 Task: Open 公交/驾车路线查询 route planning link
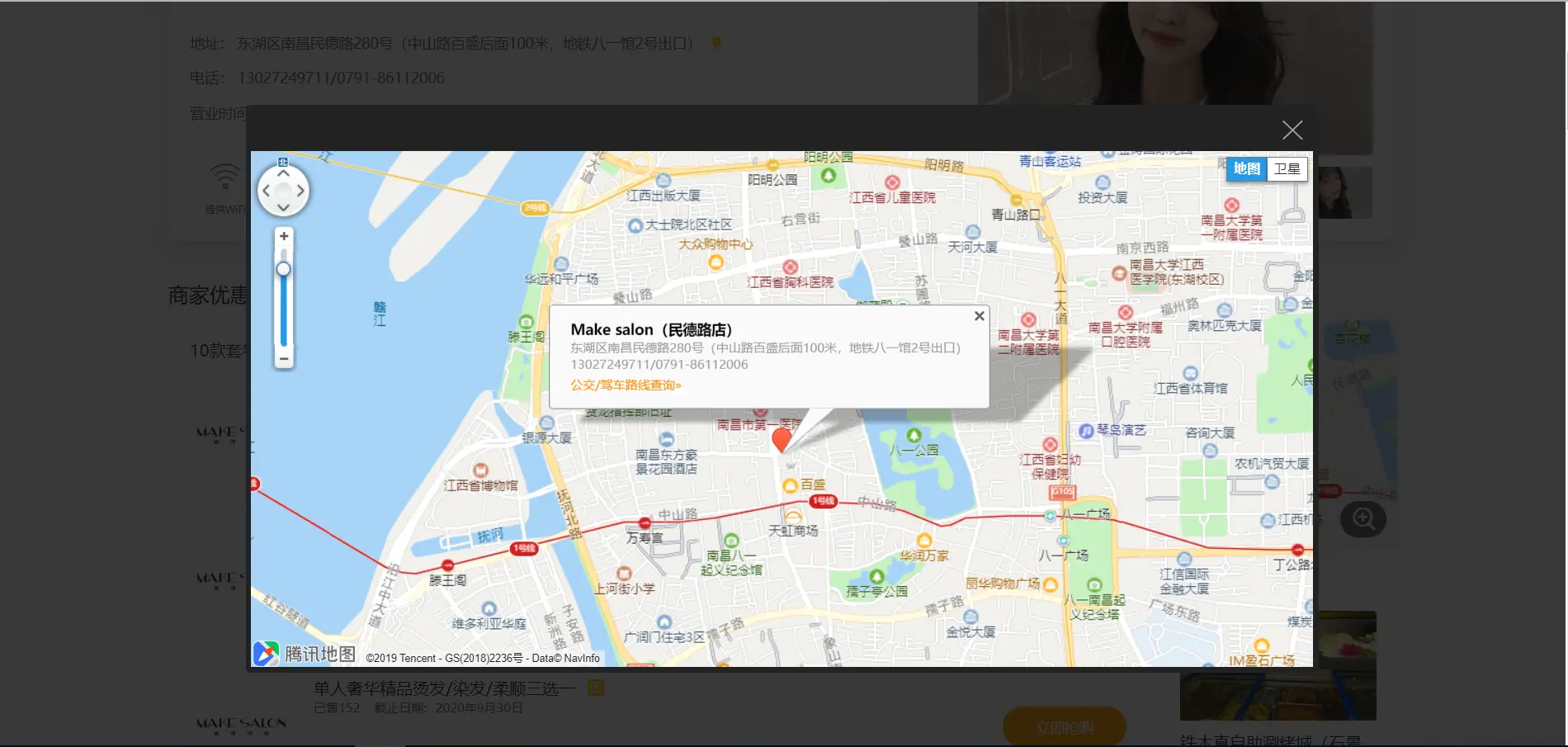point(624,385)
